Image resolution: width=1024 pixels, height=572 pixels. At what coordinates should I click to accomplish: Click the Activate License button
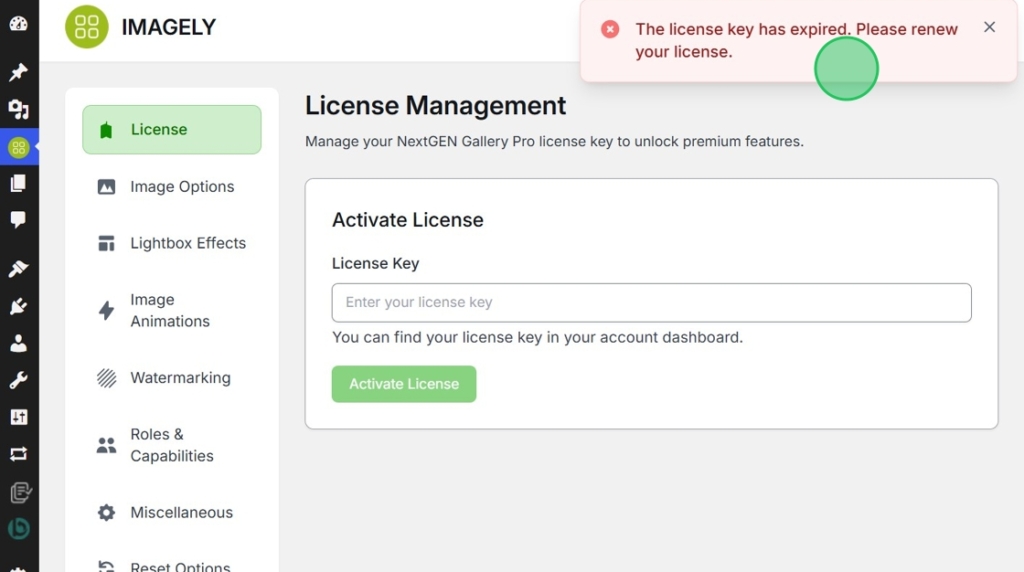coord(404,384)
